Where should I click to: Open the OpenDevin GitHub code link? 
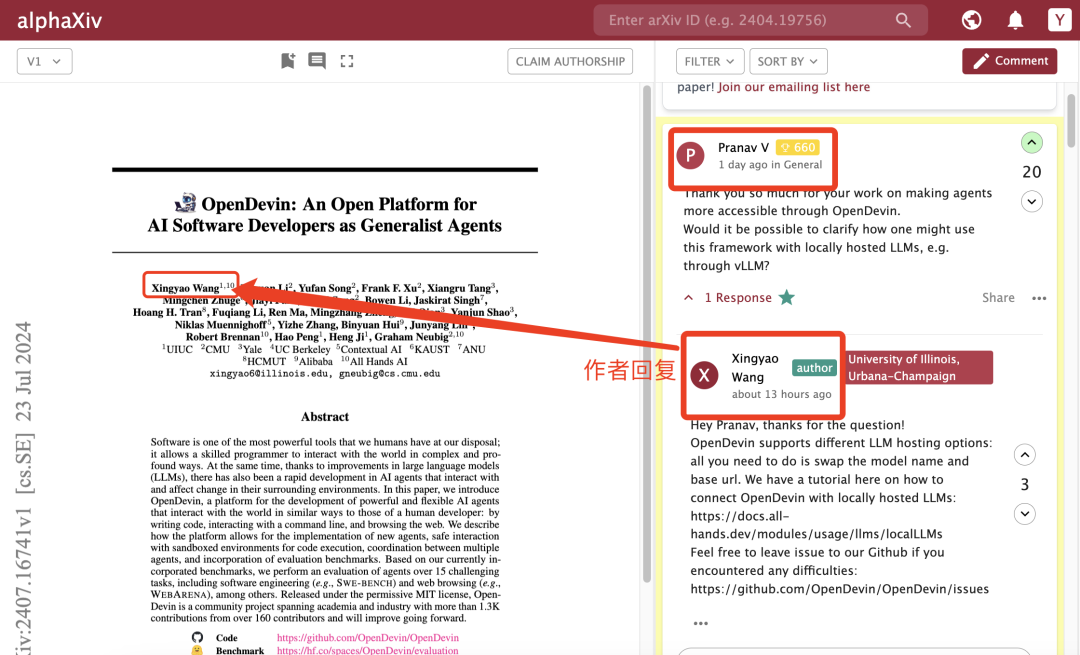[368, 638]
